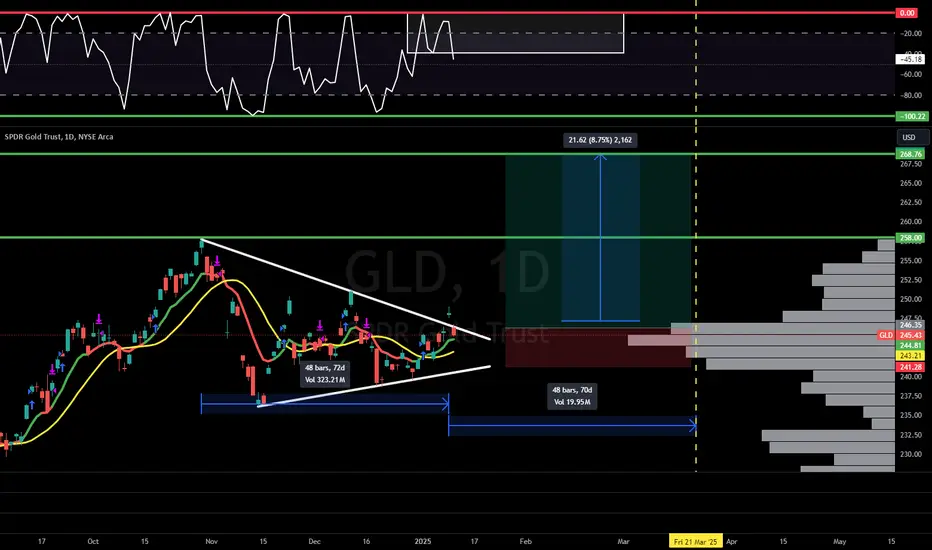Click the red 241.28 stop level label

(911, 367)
